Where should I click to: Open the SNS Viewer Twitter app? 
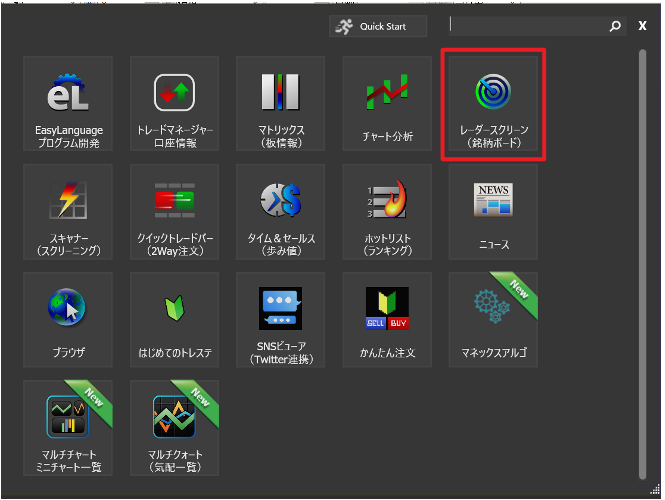point(280,320)
